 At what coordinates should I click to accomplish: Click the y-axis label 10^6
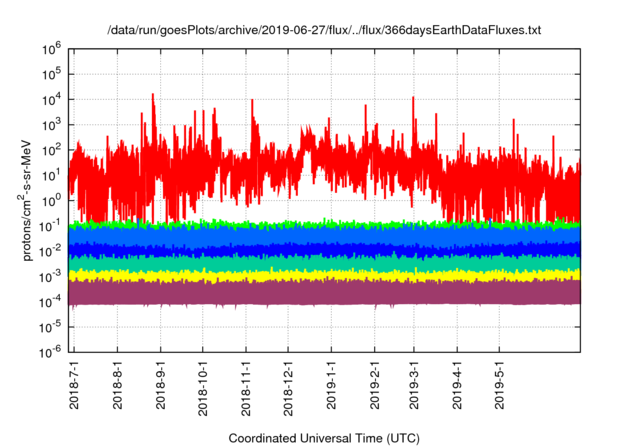(51, 49)
